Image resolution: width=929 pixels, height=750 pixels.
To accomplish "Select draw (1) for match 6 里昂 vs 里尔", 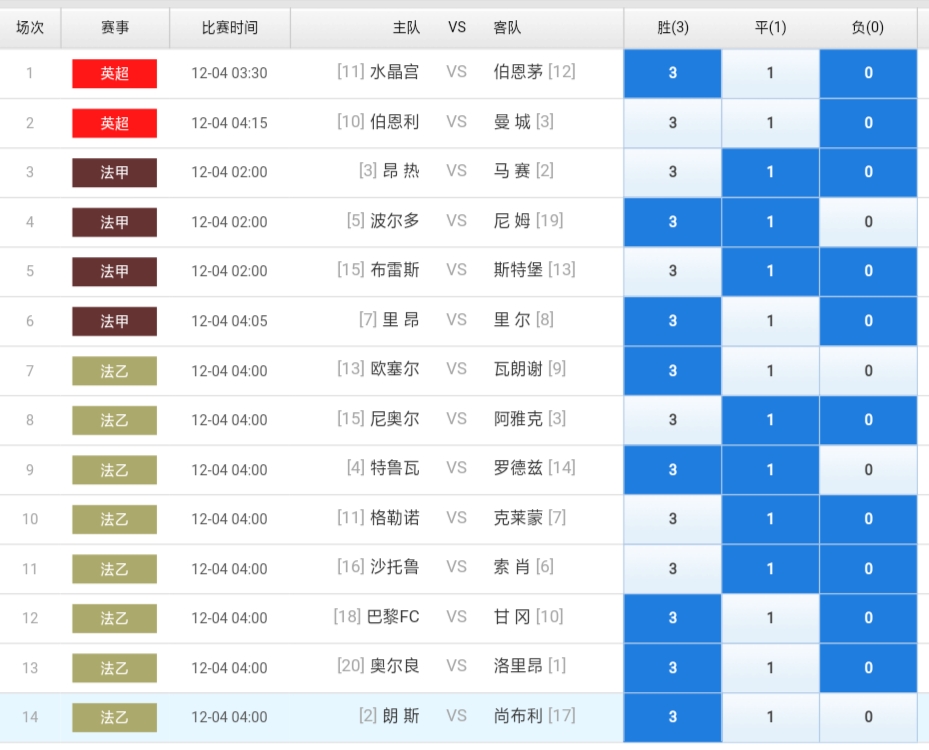I will point(770,321).
